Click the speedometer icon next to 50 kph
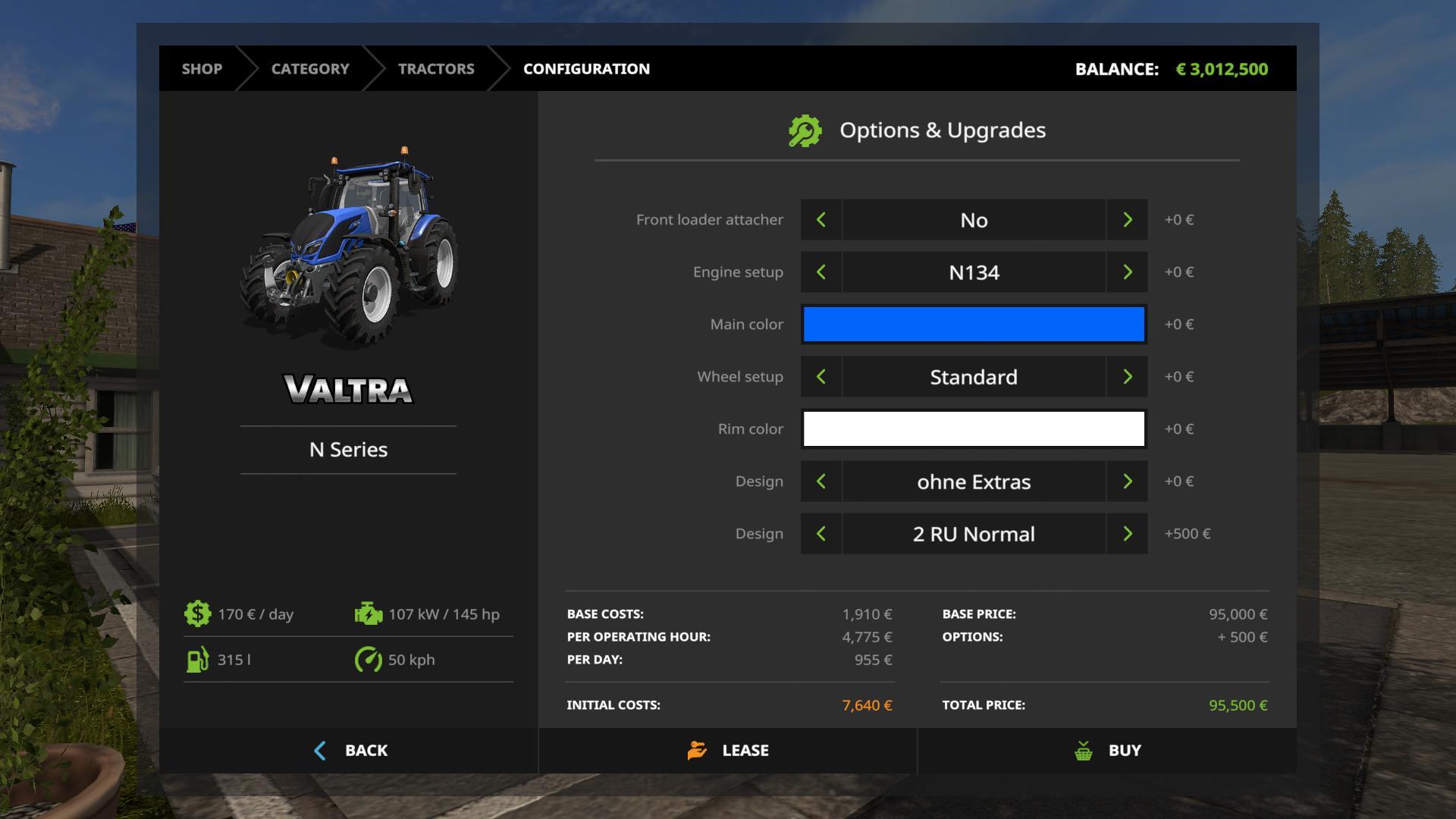 (366, 659)
